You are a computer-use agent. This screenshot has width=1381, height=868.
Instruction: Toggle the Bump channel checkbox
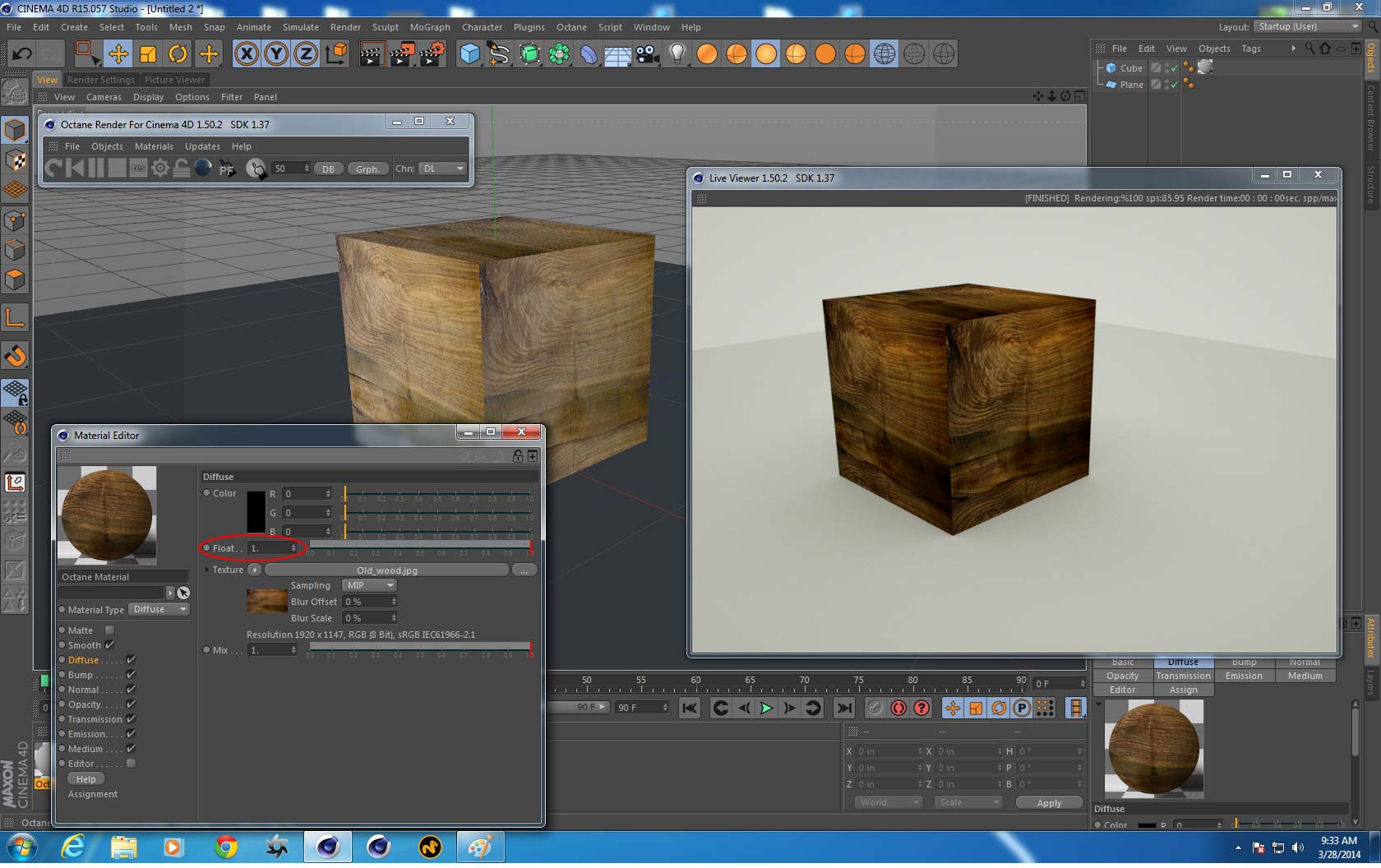pos(131,675)
